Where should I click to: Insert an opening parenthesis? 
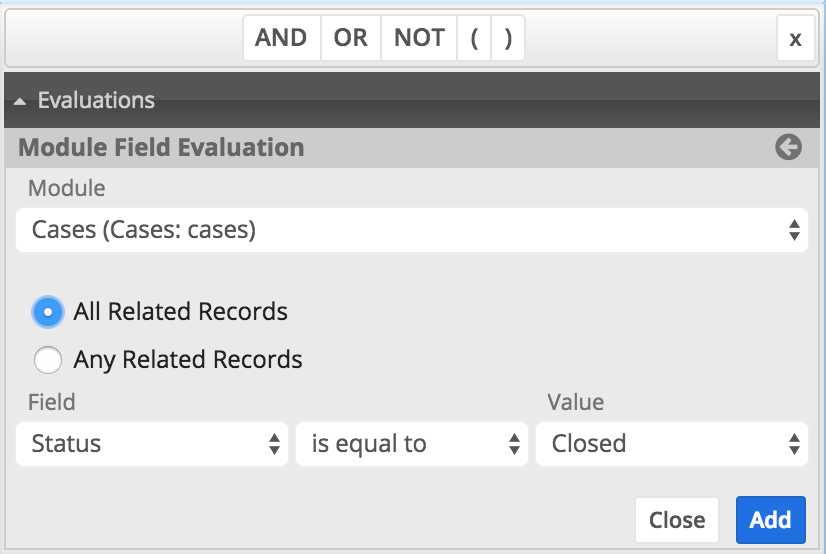[474, 39]
